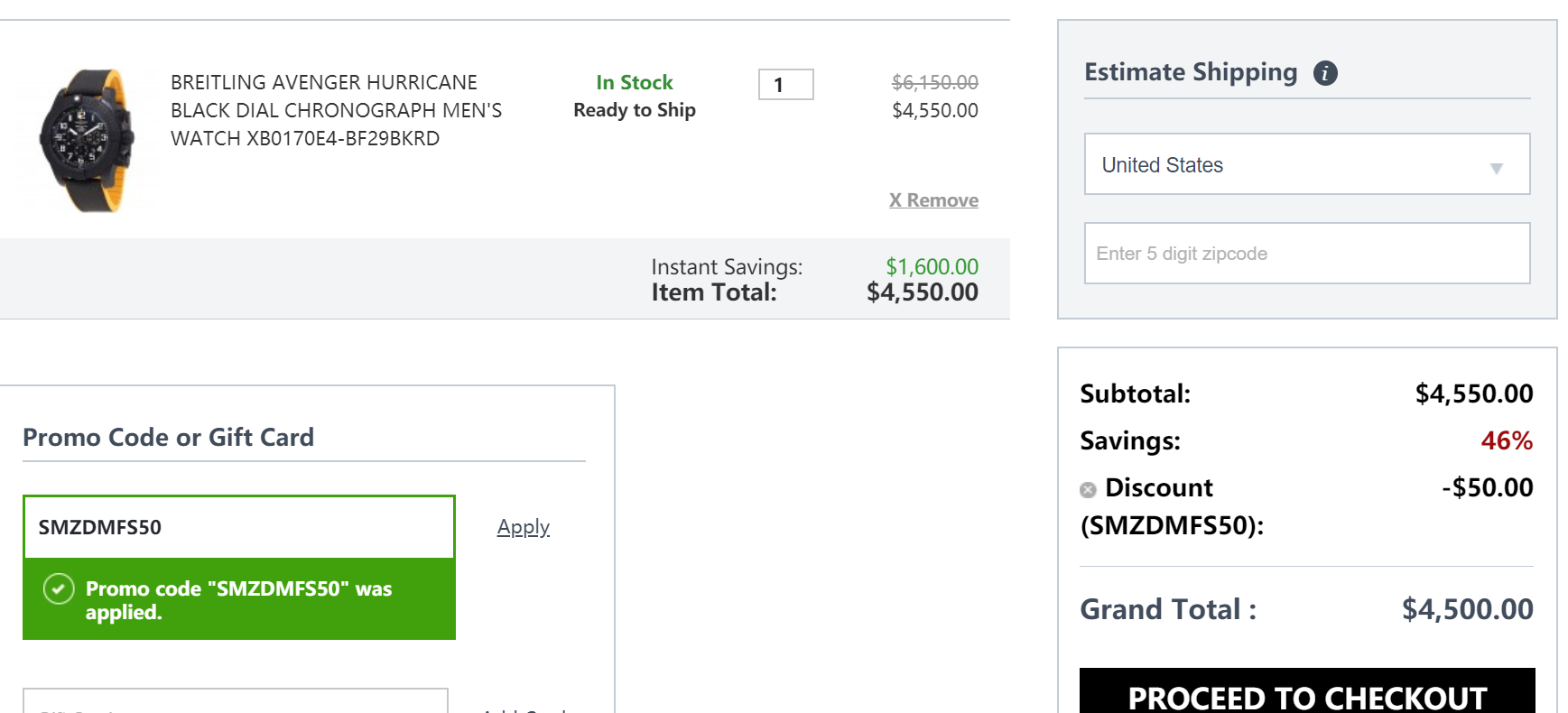Viewport: 1568px width, 713px height.
Task: Click the quantity box showing 1
Action: 786,85
